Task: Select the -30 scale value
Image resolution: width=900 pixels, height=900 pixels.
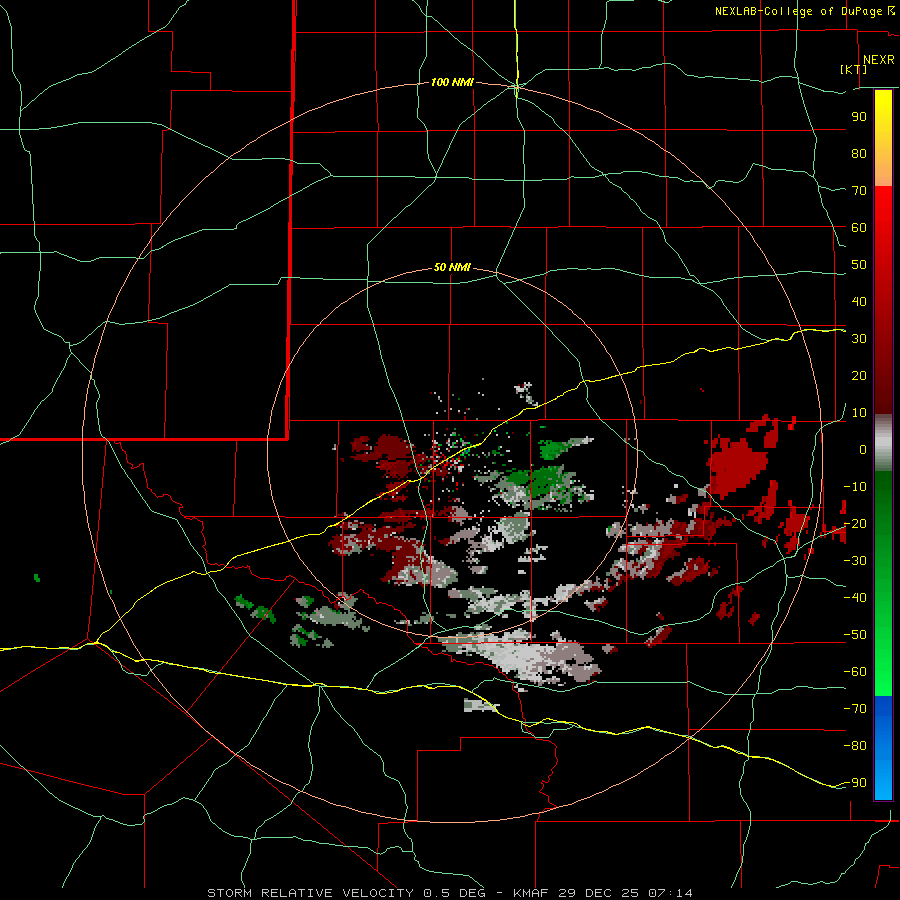Action: (x=855, y=561)
